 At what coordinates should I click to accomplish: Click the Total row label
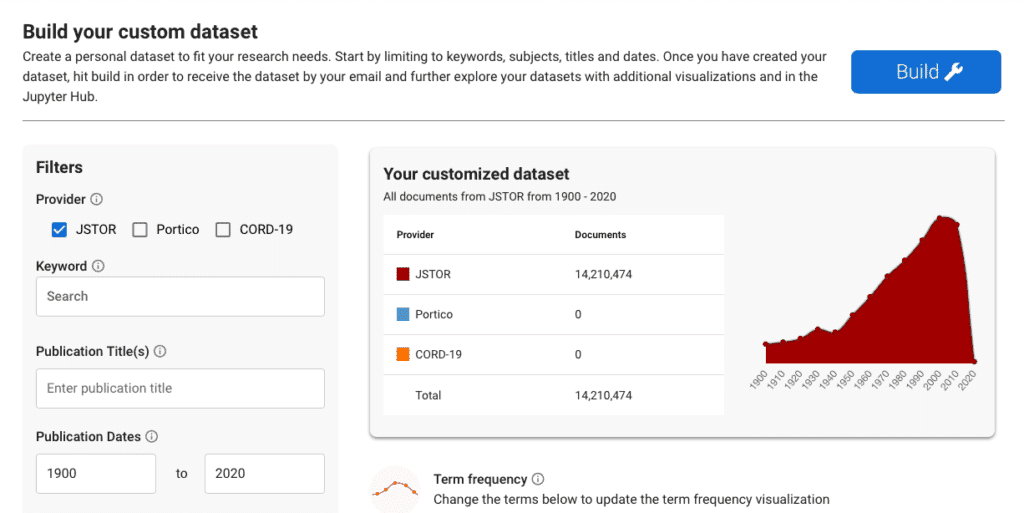tap(428, 395)
